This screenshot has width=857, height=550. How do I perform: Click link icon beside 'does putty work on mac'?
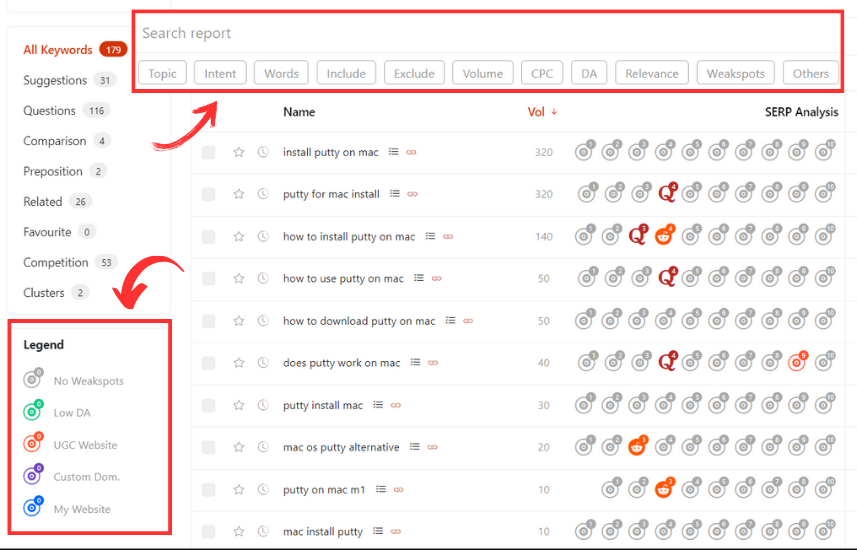click(x=433, y=362)
